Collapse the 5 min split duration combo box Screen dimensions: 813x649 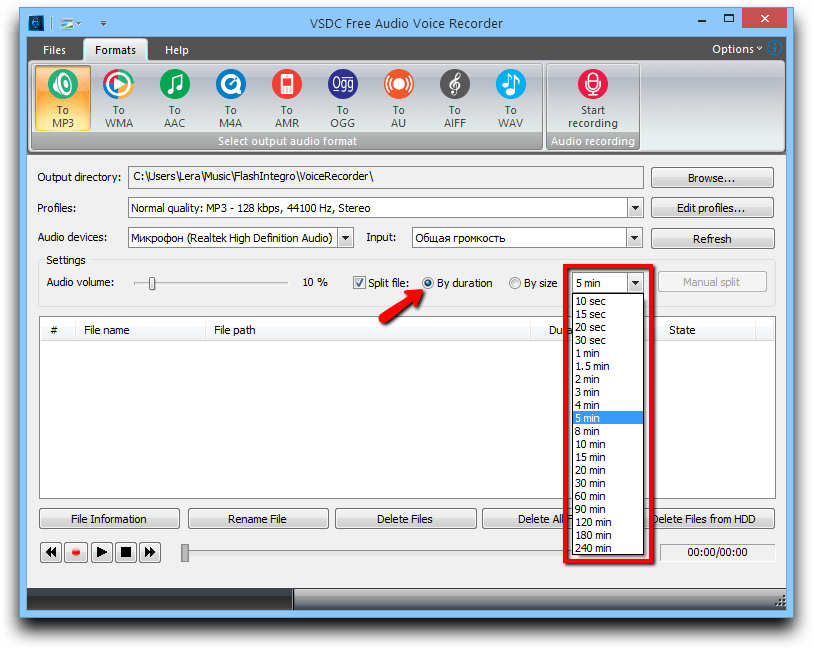tap(635, 283)
